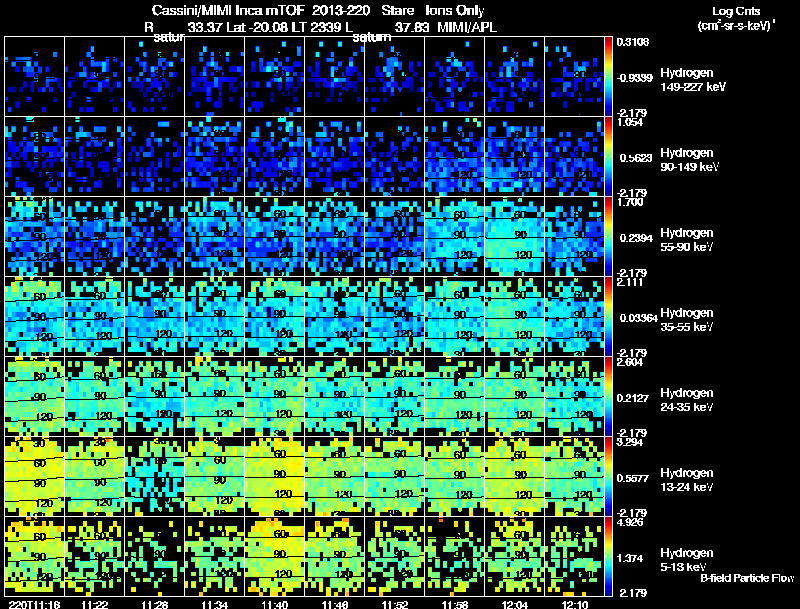
Task: Click the 0.2127 color scale value
Action: (633, 398)
